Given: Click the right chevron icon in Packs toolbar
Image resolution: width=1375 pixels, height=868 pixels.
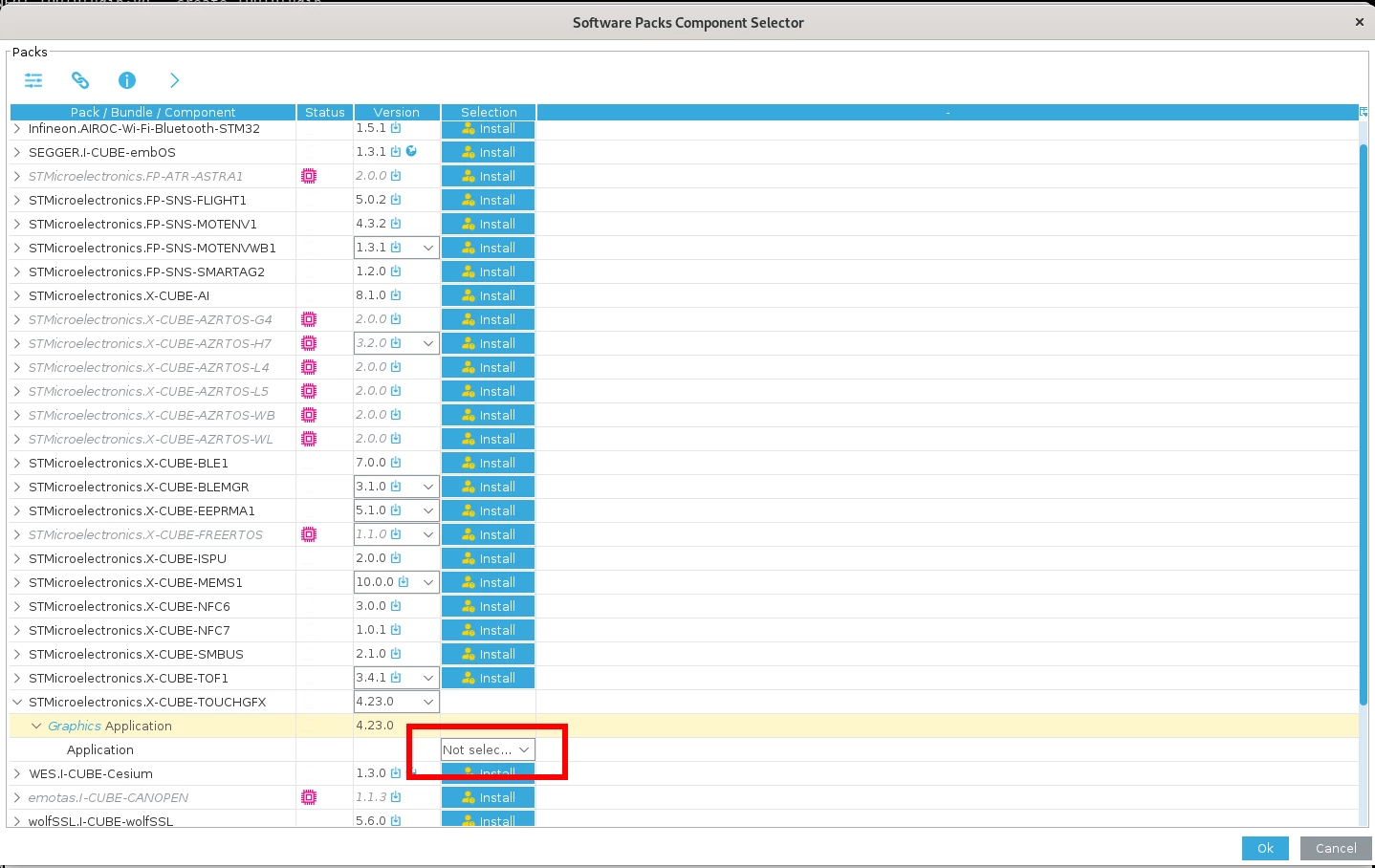Looking at the screenshot, I should pyautogui.click(x=174, y=80).
